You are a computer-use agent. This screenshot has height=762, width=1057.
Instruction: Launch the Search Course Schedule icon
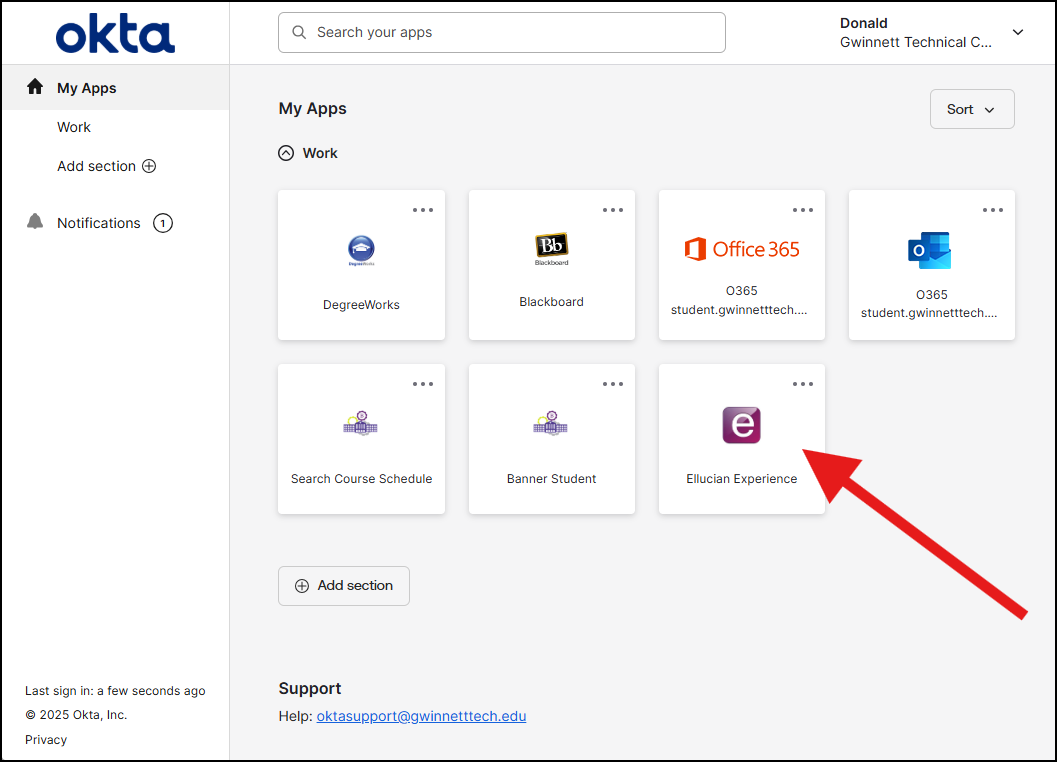click(361, 424)
